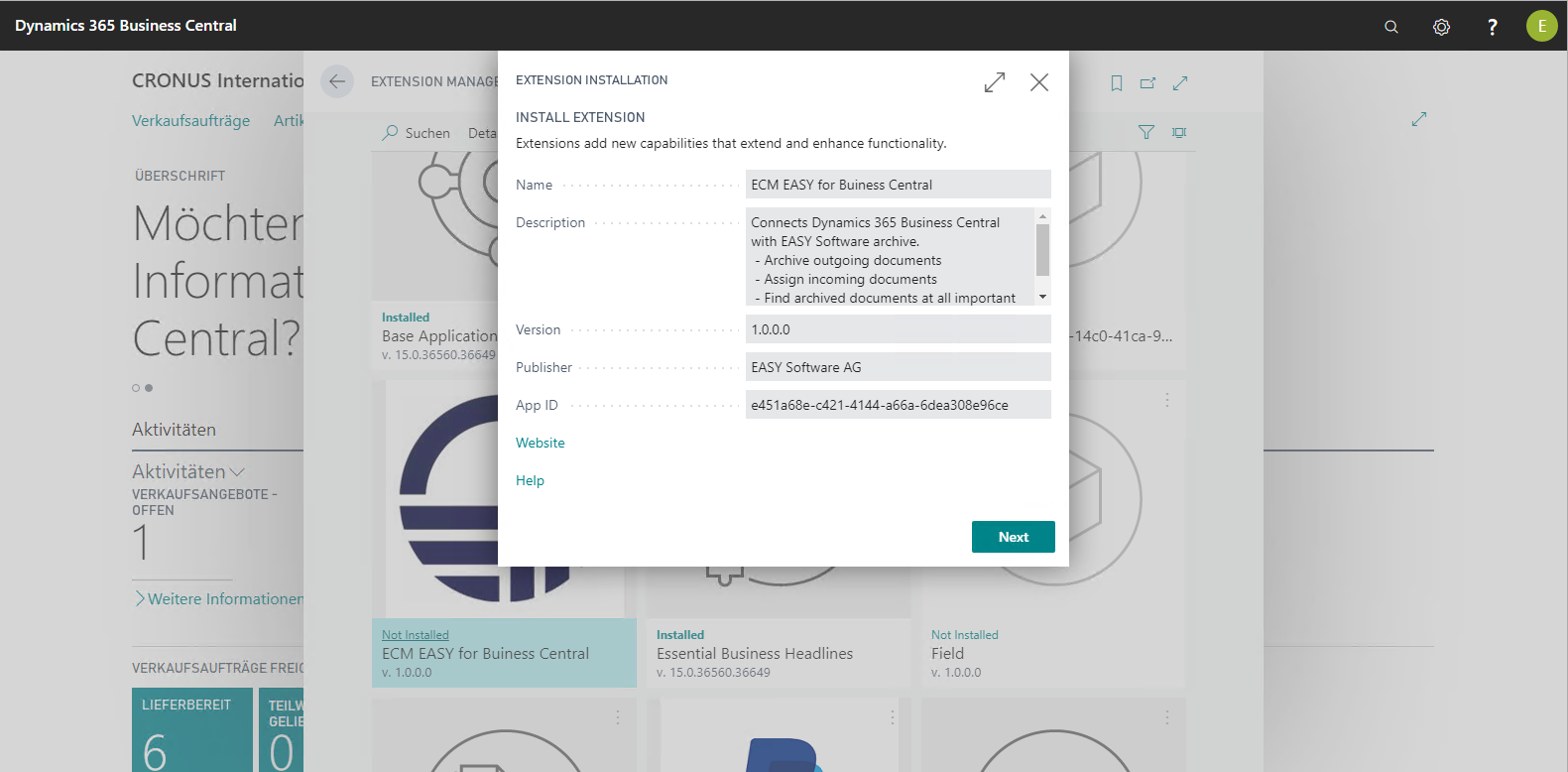Open the Help link in dialog
The height and width of the screenshot is (772, 1568).
click(x=530, y=480)
